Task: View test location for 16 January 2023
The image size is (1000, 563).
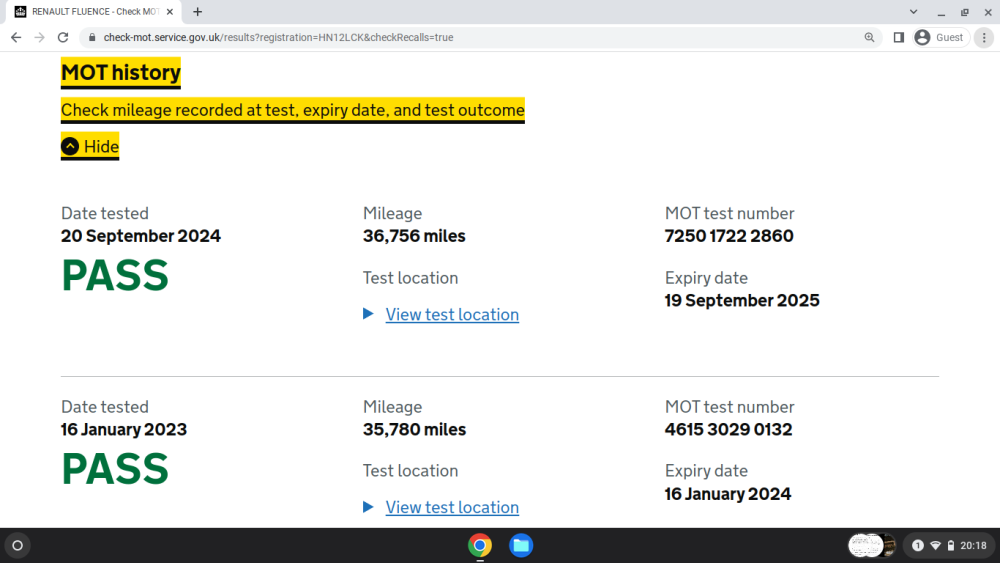Action: click(452, 507)
